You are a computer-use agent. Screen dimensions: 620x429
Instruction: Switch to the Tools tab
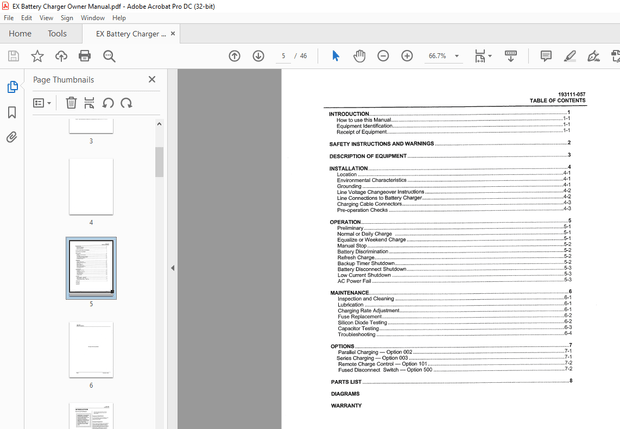coord(57,33)
